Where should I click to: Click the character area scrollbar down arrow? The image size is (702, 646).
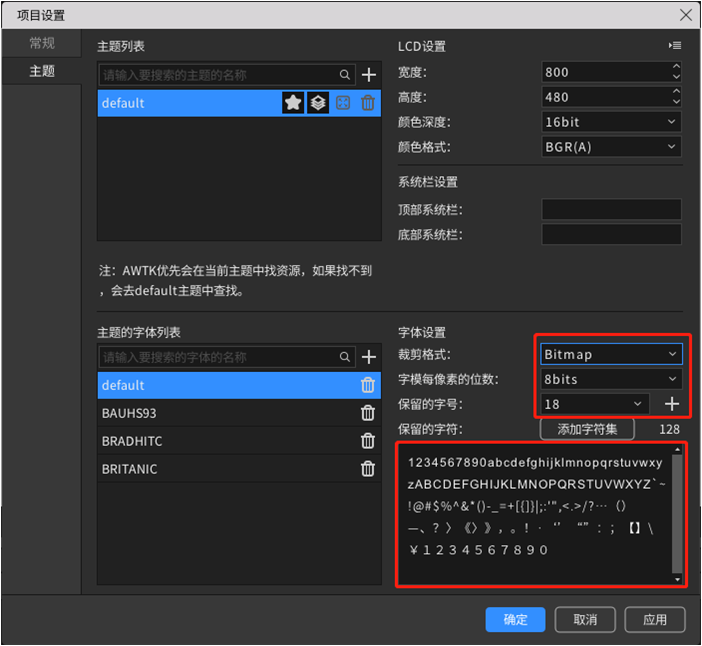[677, 579]
